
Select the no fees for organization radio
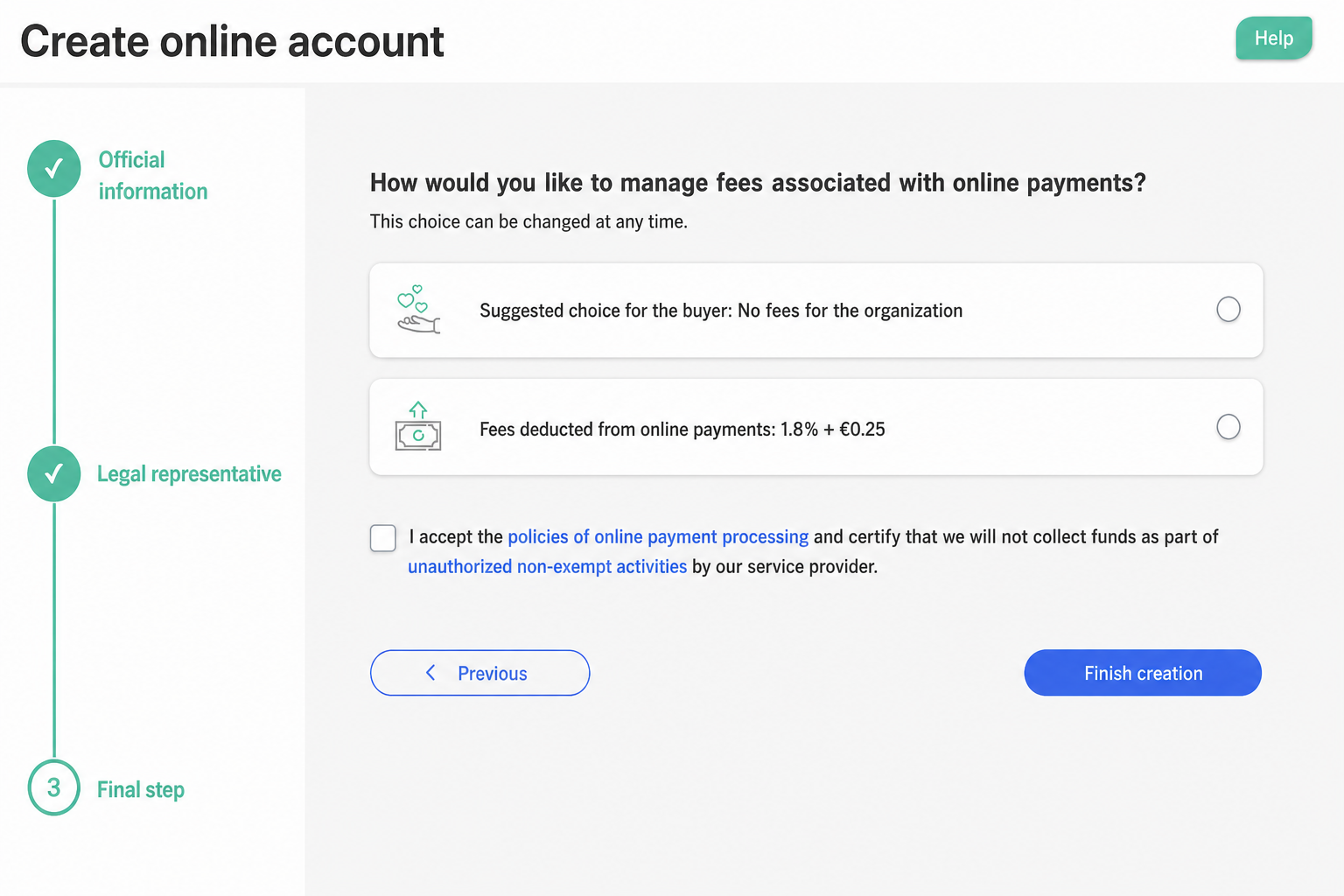coord(1228,309)
